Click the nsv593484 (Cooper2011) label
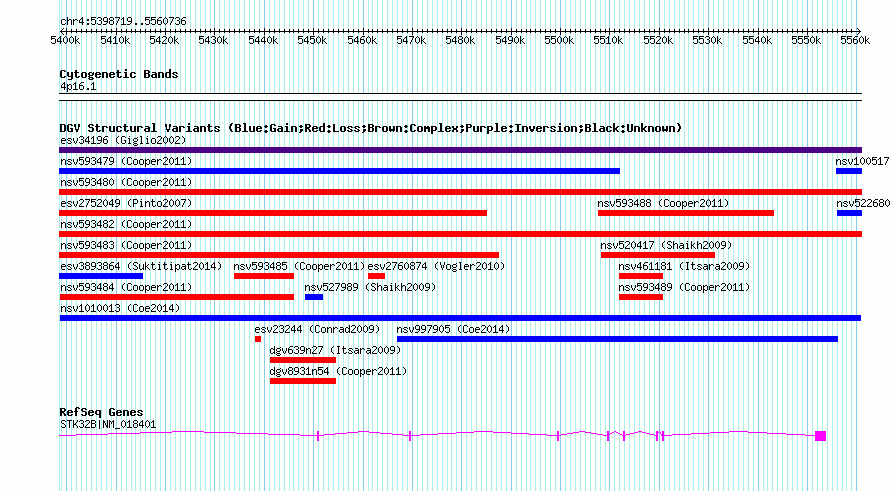The image size is (890, 491). pos(126,287)
